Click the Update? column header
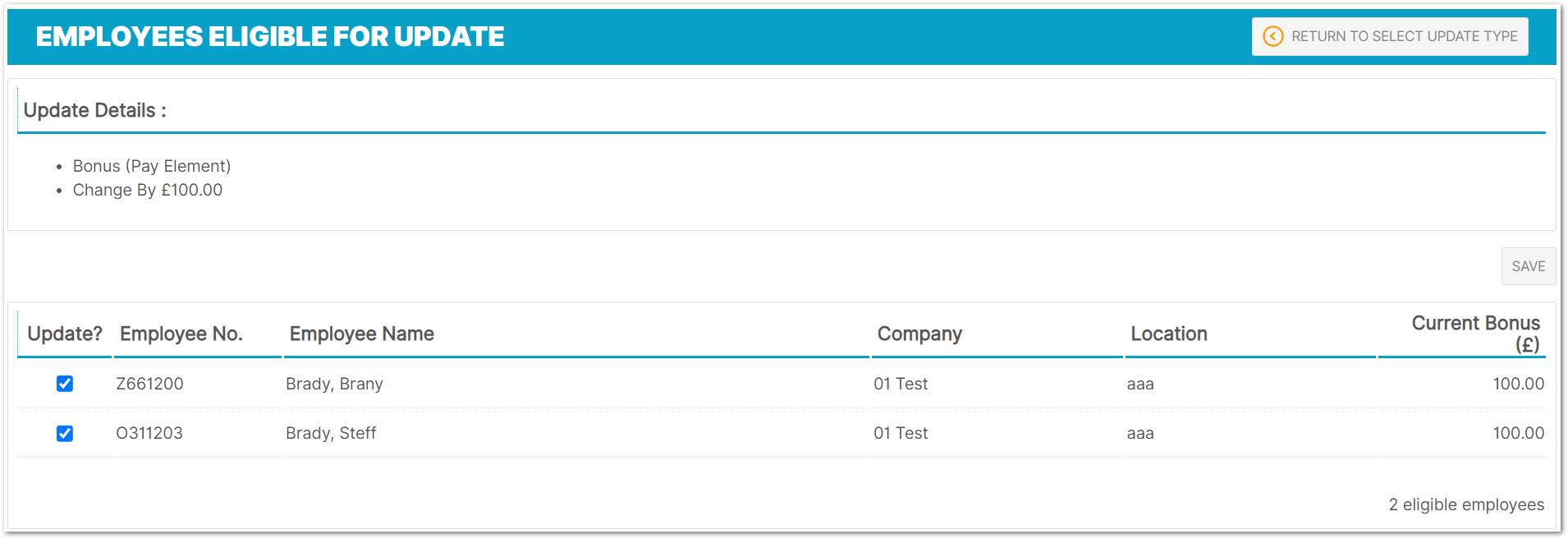This screenshot has height=539, width=1568. pyautogui.click(x=65, y=334)
